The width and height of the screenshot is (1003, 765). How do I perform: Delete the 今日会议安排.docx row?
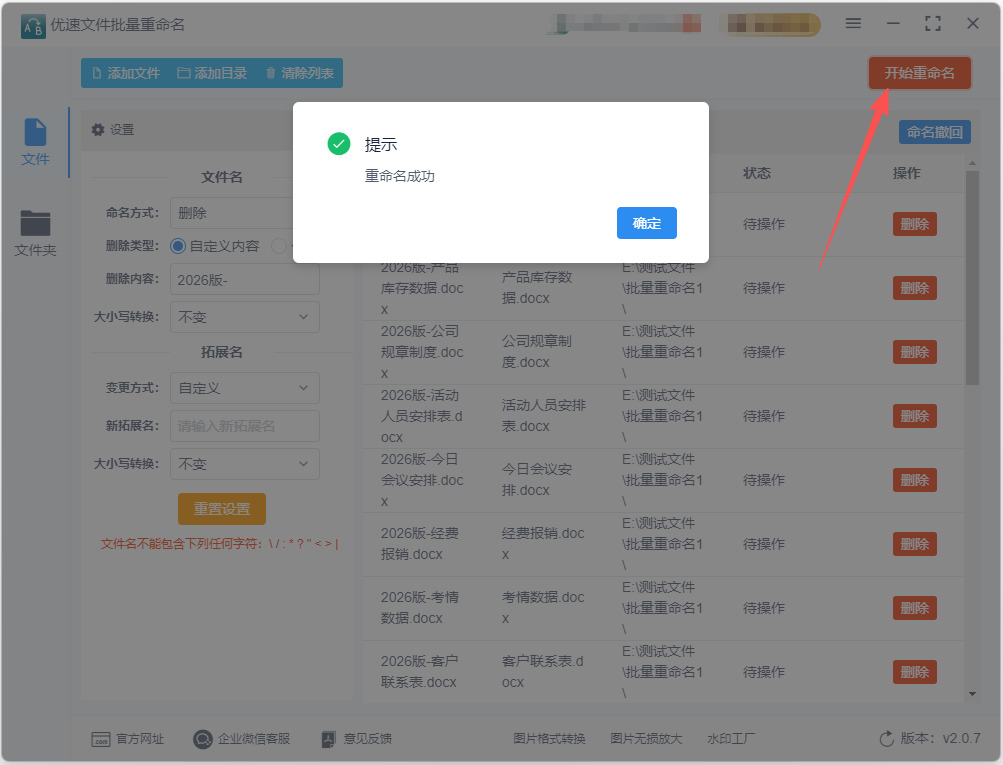coord(914,480)
